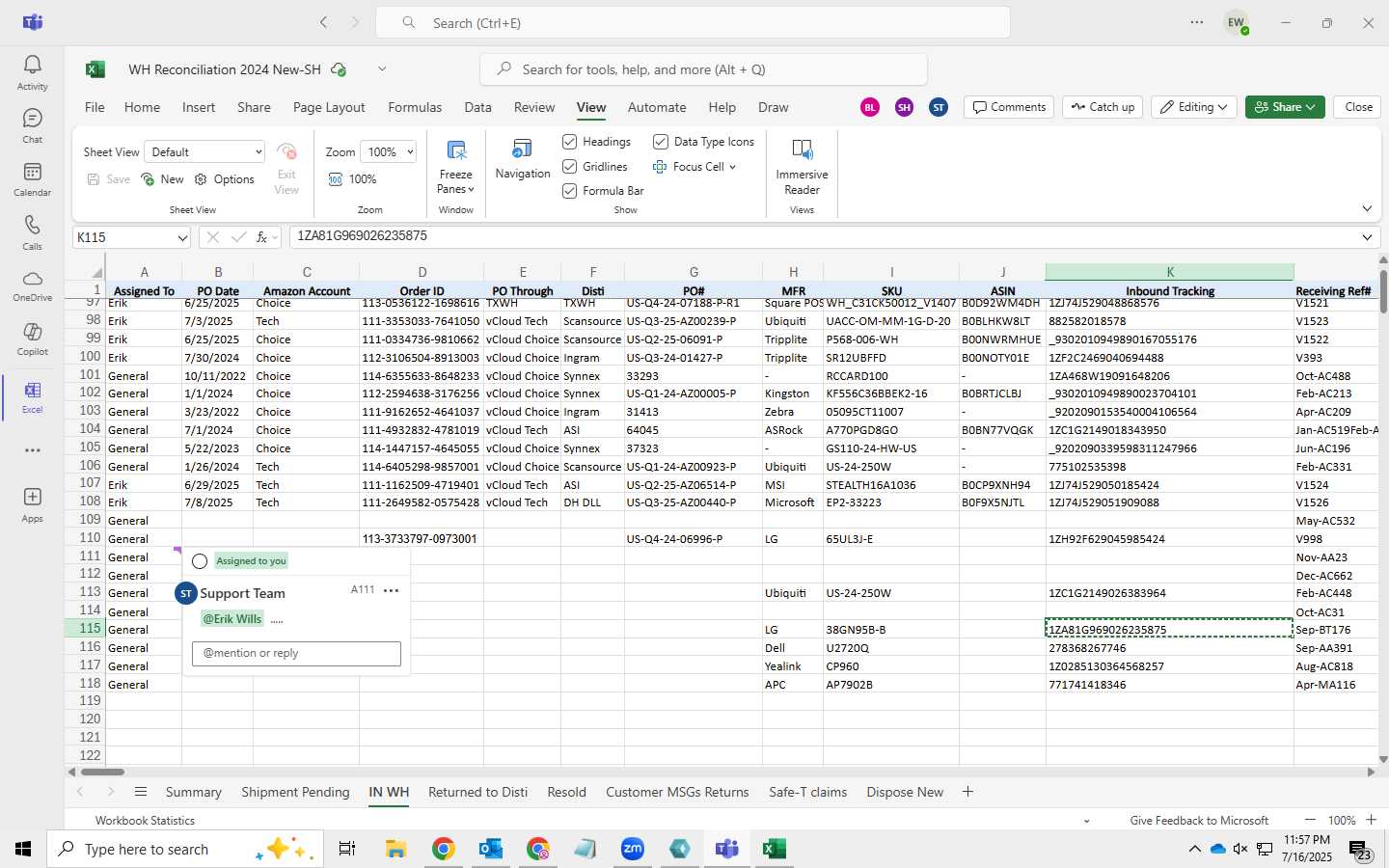Open Zoom from the taskbar
Viewport: 1389px width, 868px height.
[633, 849]
